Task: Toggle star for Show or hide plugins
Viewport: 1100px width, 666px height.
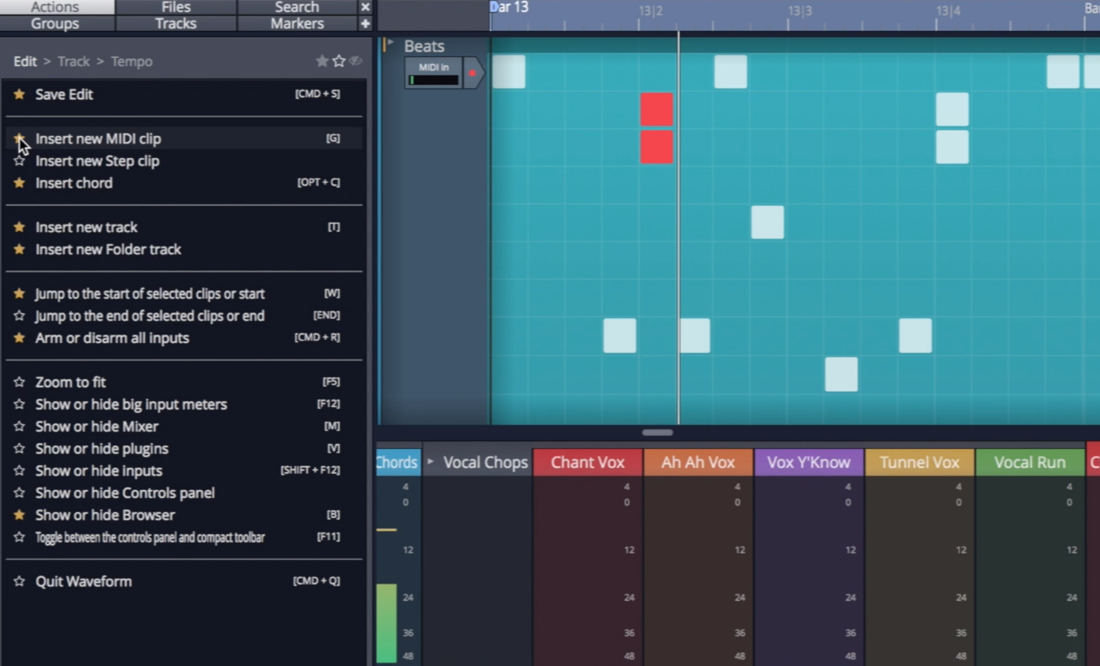Action: pos(19,448)
